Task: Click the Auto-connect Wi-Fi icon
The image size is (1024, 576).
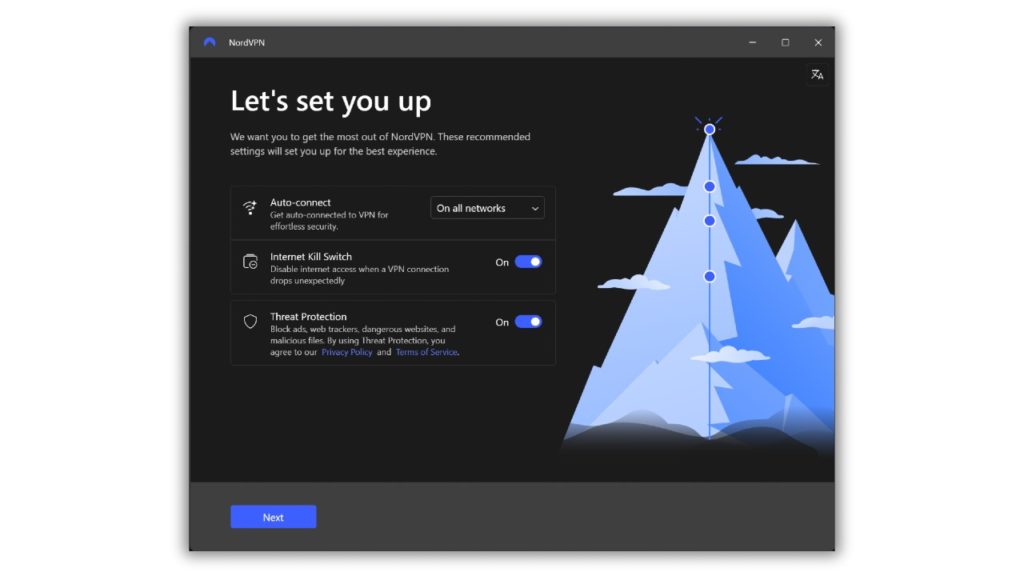Action: [x=250, y=208]
